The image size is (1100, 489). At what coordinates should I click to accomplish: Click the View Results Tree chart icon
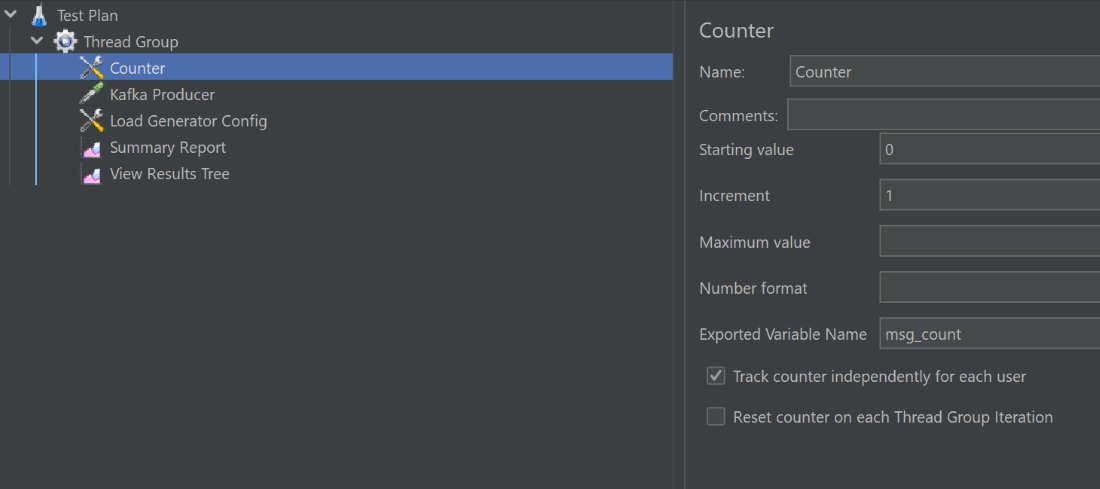pyautogui.click(x=92, y=174)
